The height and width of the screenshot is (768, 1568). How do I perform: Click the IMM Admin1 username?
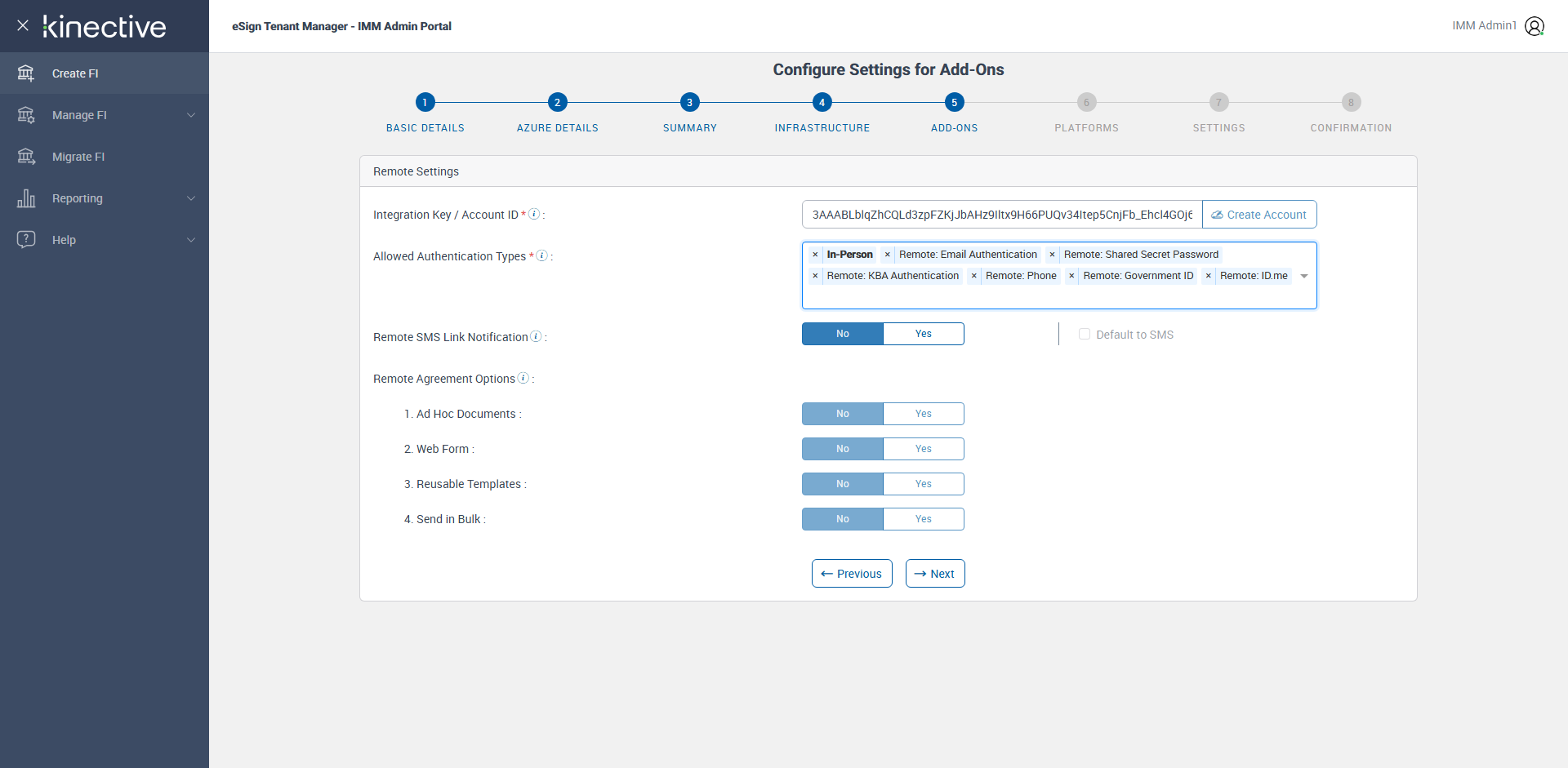[1484, 25]
